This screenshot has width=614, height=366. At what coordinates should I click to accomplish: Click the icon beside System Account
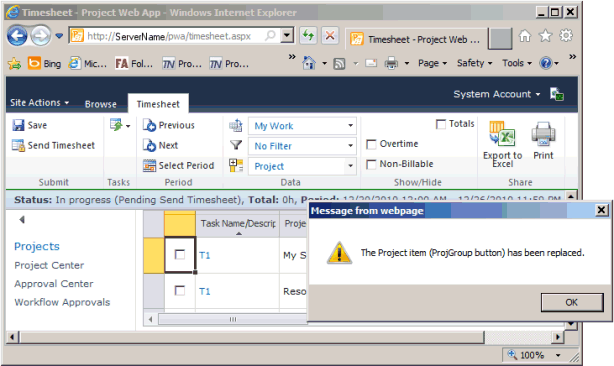coord(556,94)
